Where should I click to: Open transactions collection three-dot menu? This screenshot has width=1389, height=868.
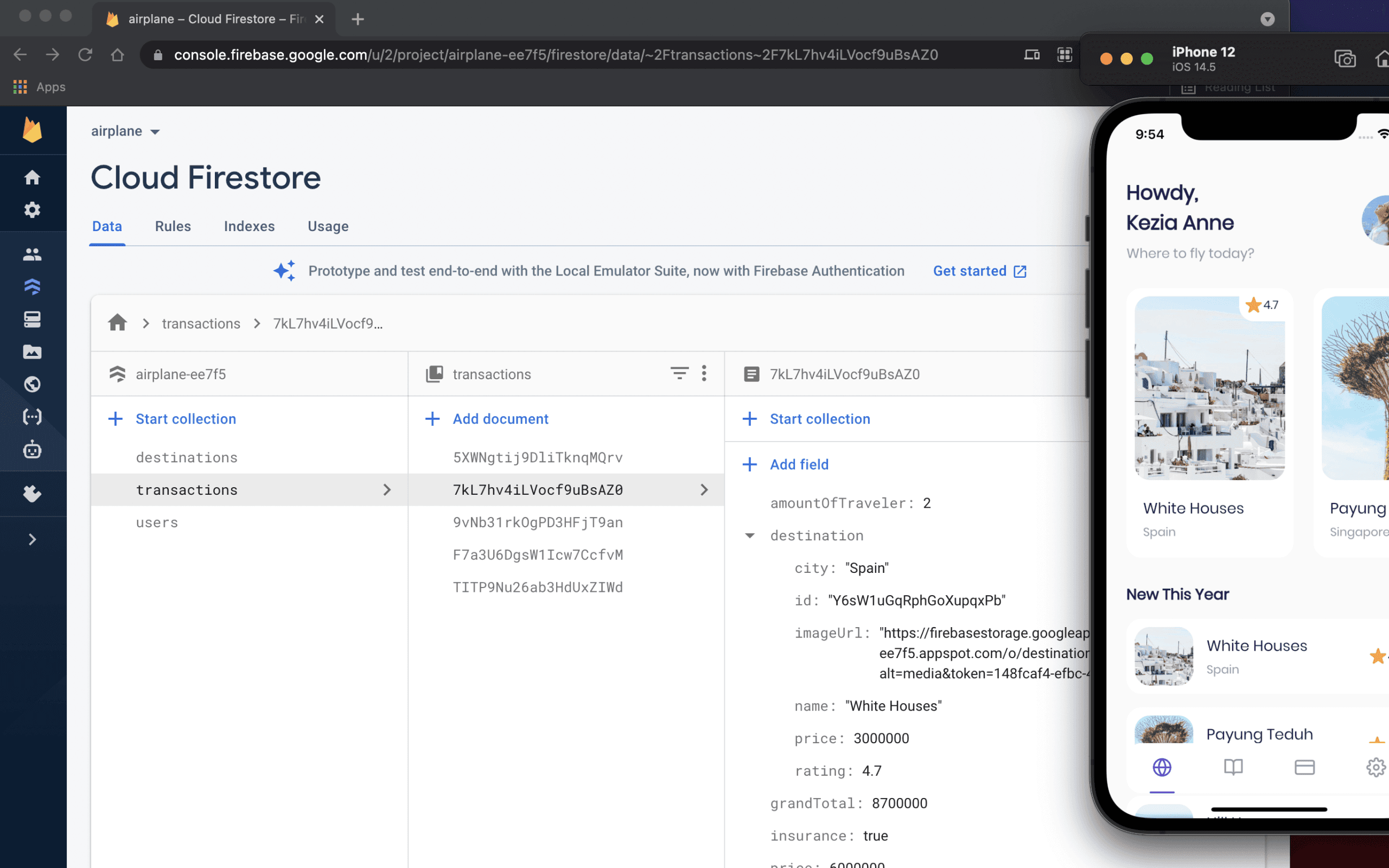(704, 374)
